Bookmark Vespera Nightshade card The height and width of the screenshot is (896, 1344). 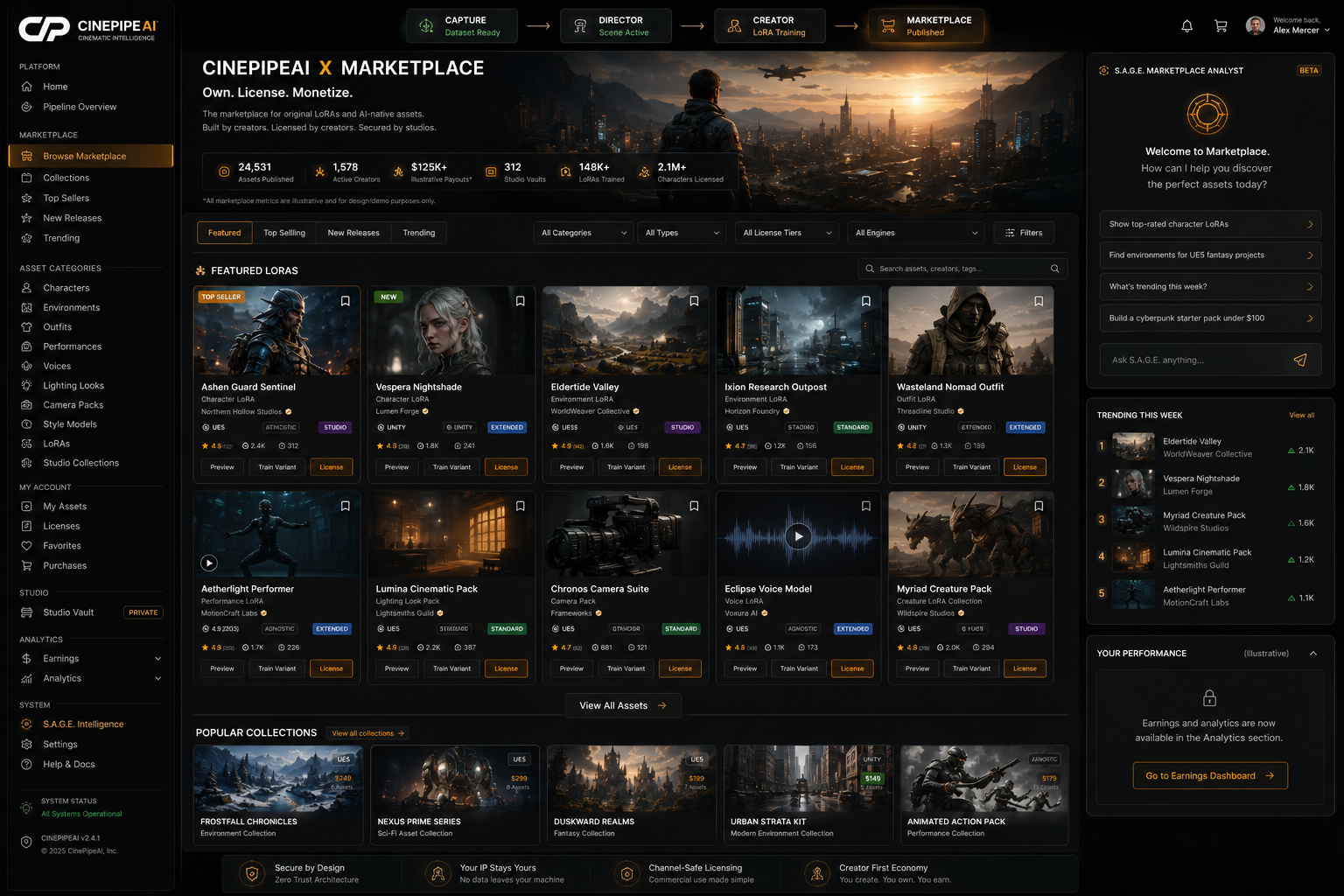[x=521, y=301]
